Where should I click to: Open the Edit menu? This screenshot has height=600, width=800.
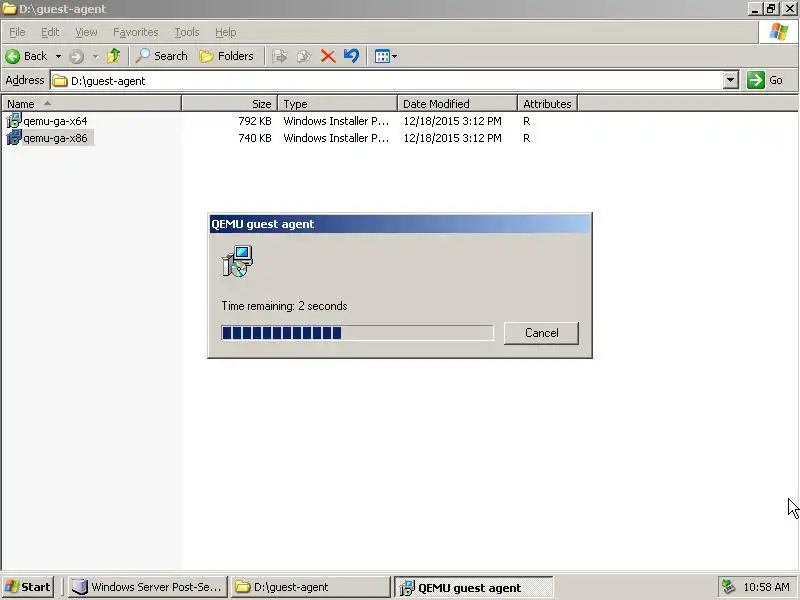pos(50,32)
